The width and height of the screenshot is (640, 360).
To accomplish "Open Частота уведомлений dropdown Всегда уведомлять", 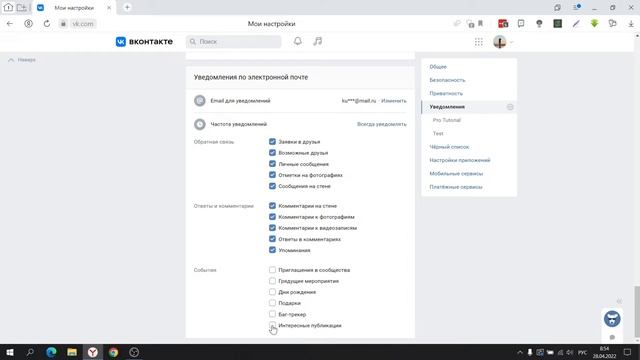I will coord(382,124).
